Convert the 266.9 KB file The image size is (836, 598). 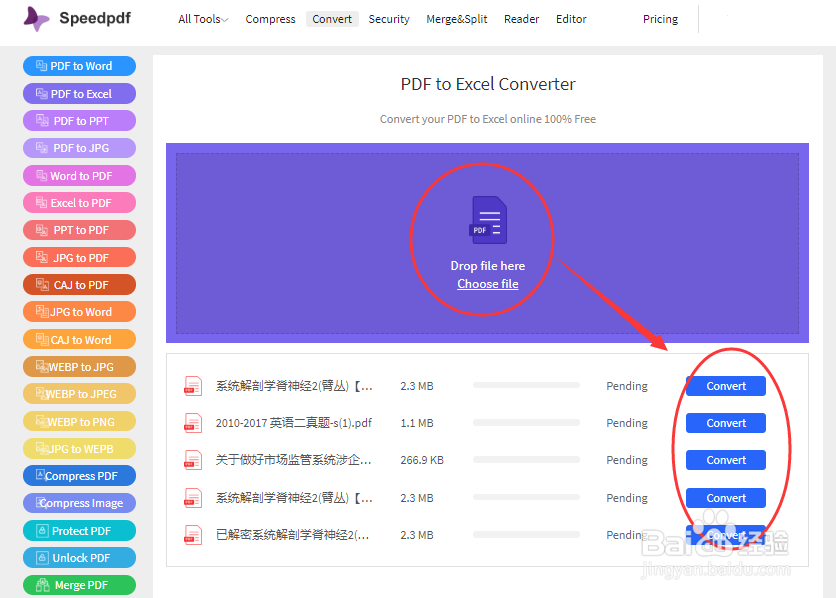pyautogui.click(x=726, y=460)
